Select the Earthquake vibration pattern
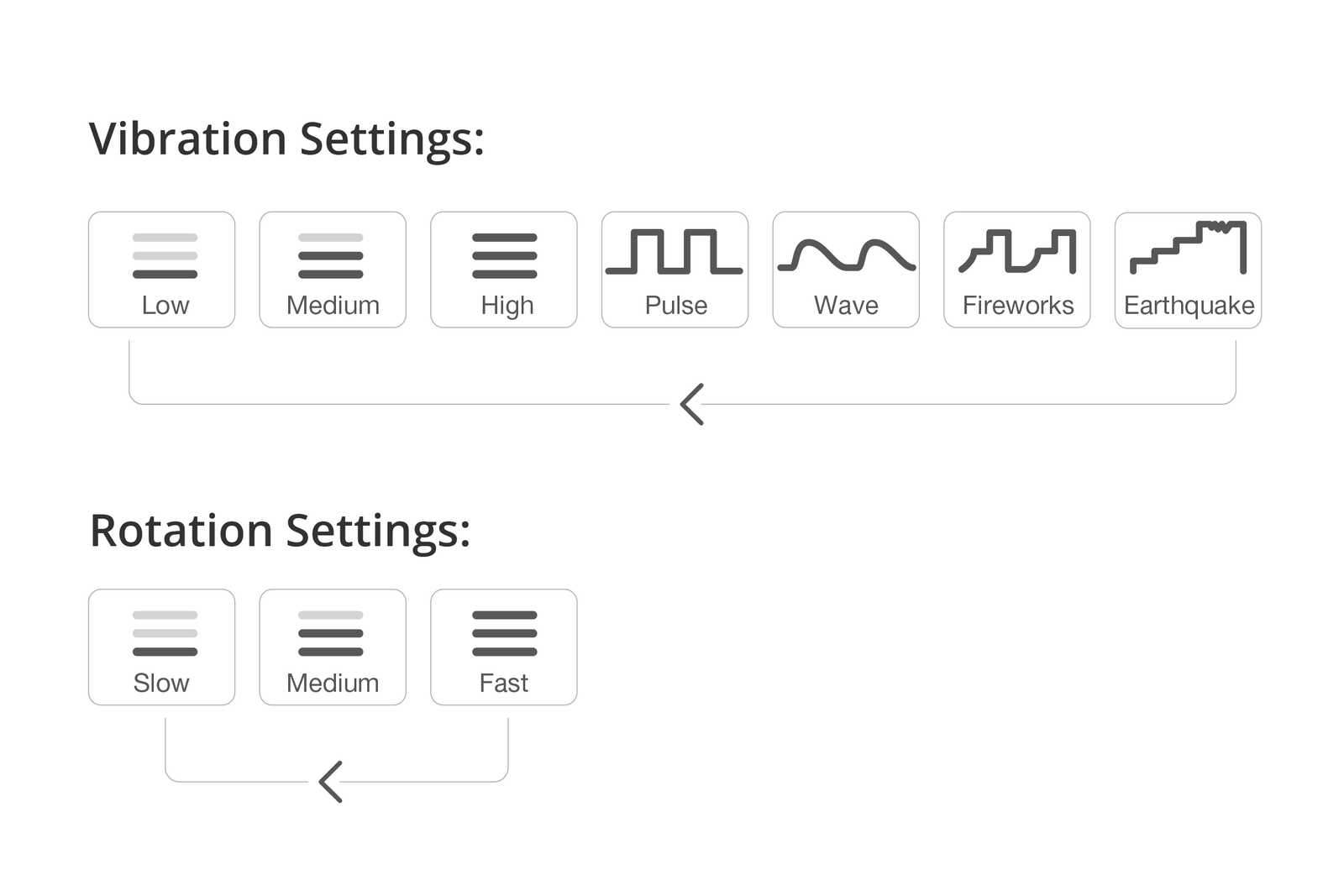Screen dimensions: 1344x896 1188,270
